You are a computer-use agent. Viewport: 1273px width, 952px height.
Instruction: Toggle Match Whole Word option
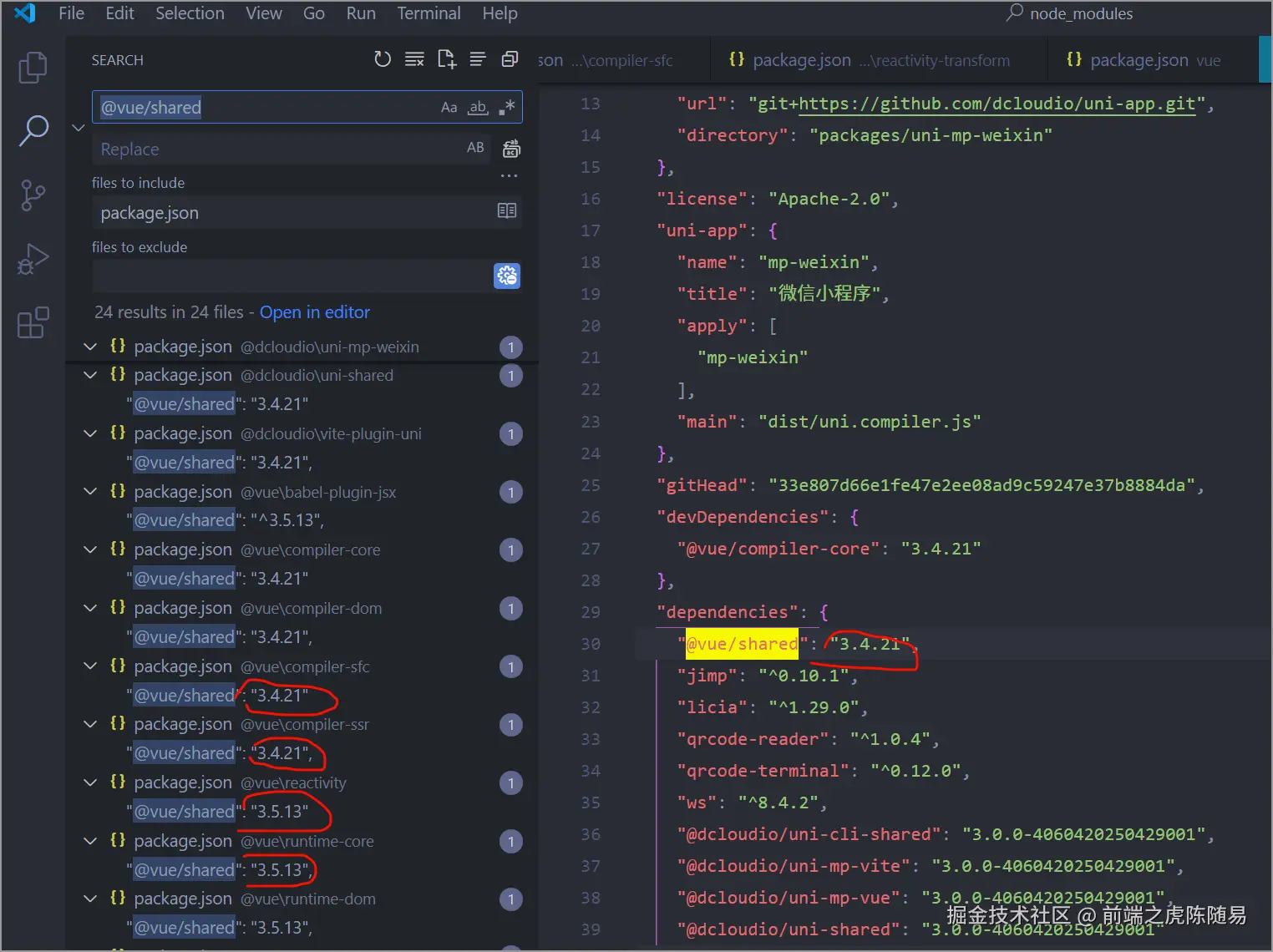pos(478,107)
